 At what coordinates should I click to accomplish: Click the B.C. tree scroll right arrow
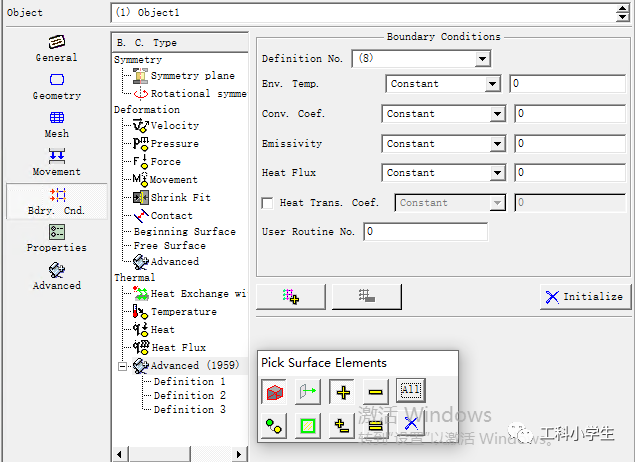pyautogui.click(x=239, y=454)
